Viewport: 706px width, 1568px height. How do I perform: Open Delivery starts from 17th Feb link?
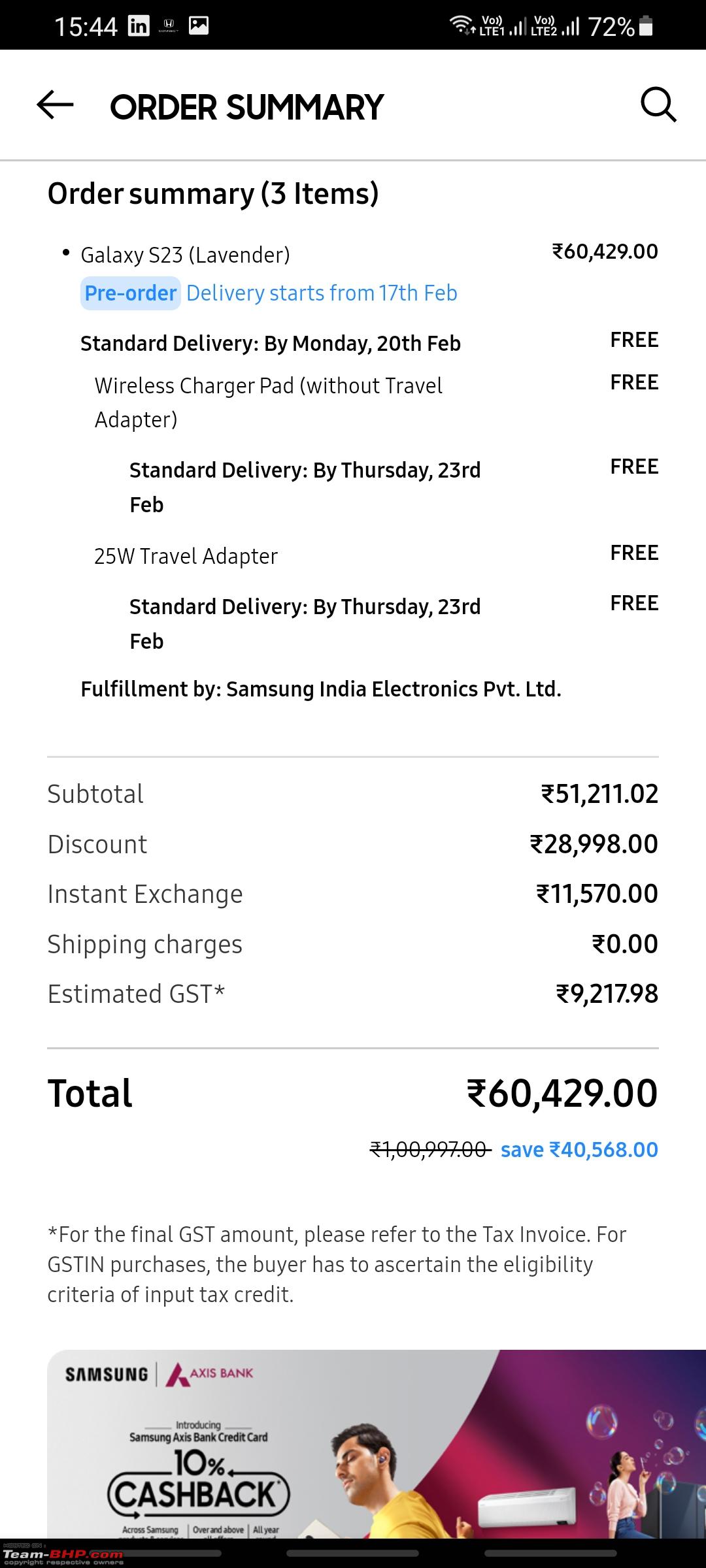coord(322,293)
